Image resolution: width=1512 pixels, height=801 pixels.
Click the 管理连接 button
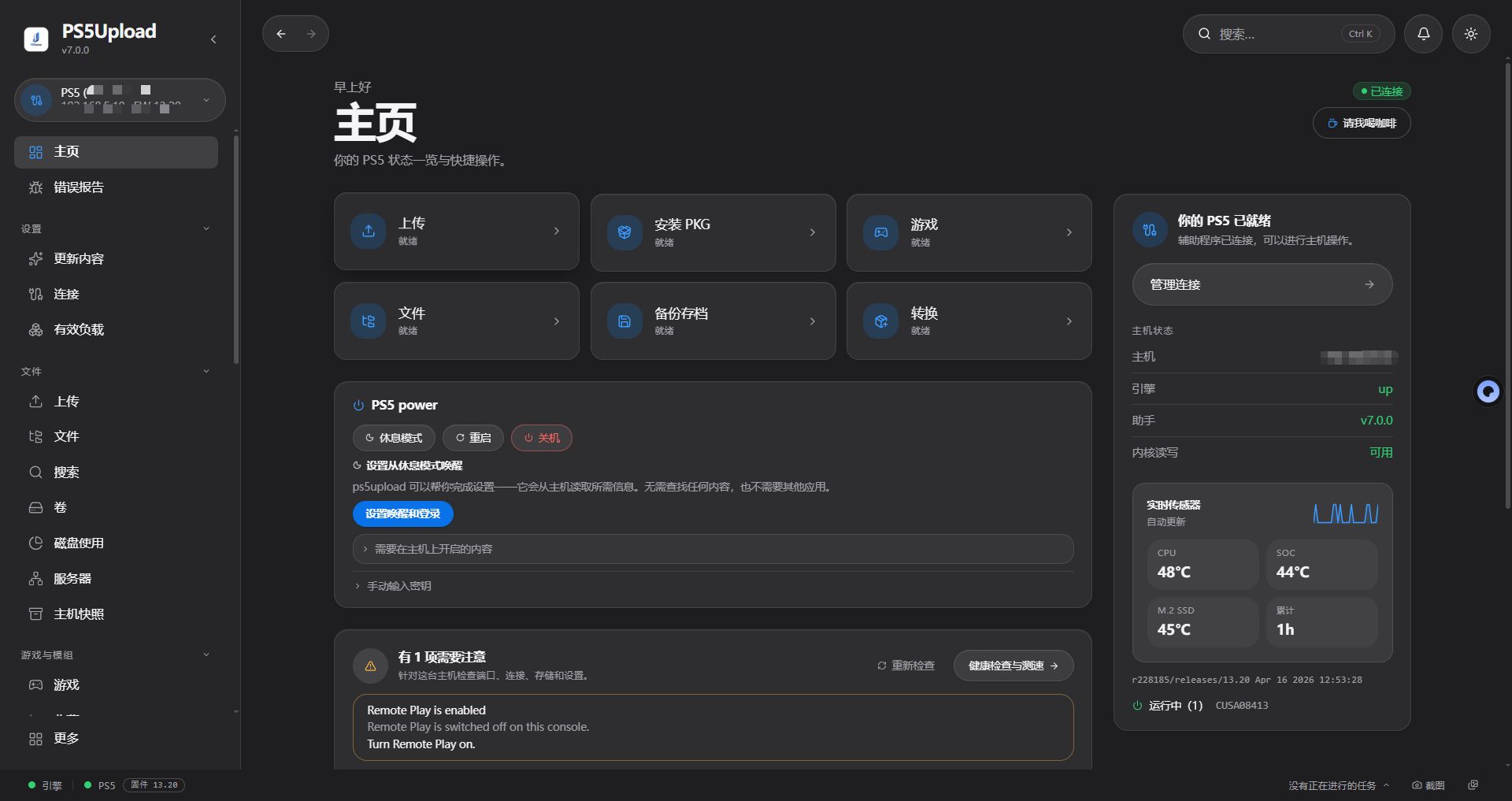[1262, 284]
